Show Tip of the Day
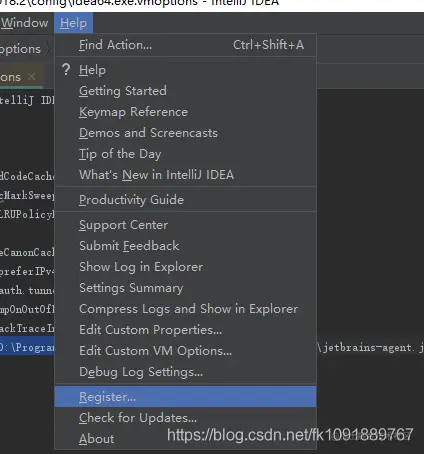The height and width of the screenshot is (454, 424). pos(185,154)
